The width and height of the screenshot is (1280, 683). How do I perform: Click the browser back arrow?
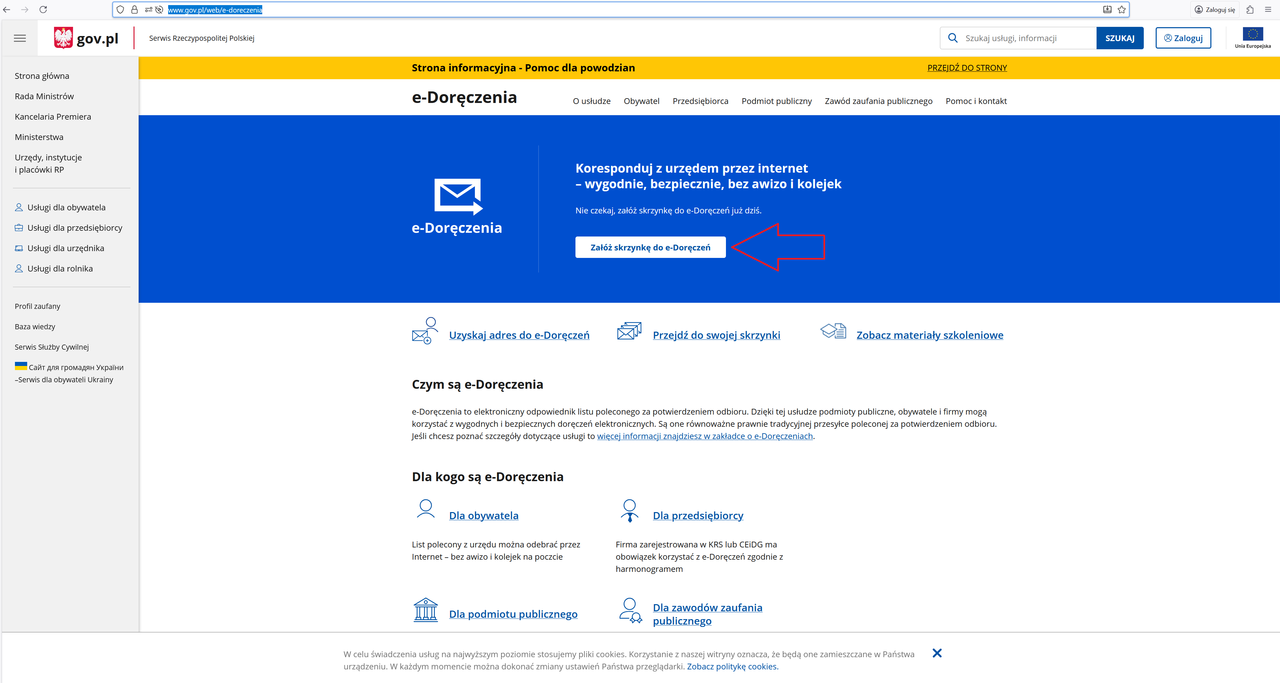(9, 9)
